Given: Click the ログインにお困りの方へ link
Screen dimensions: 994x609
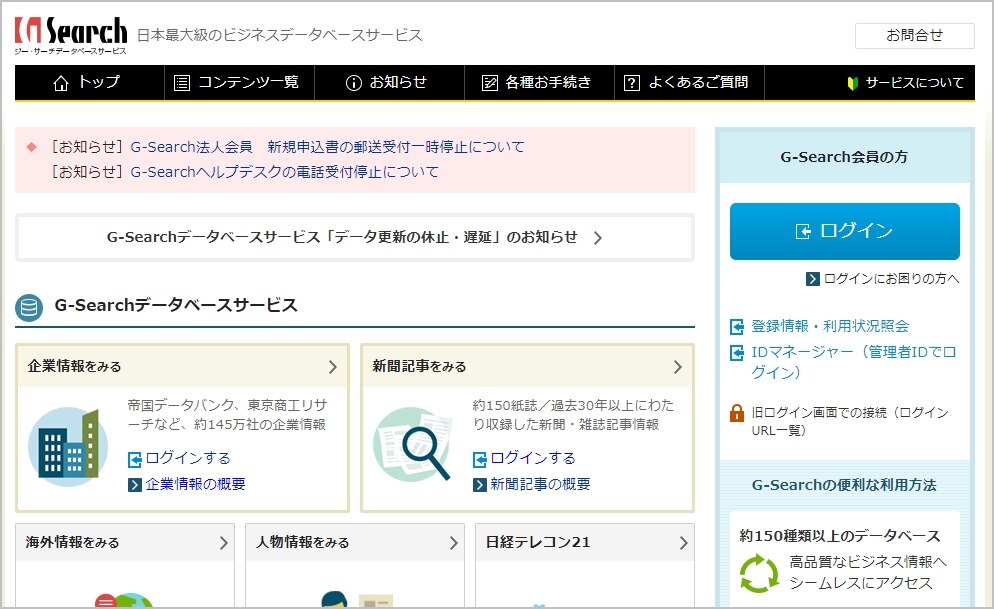Looking at the screenshot, I should [x=891, y=279].
